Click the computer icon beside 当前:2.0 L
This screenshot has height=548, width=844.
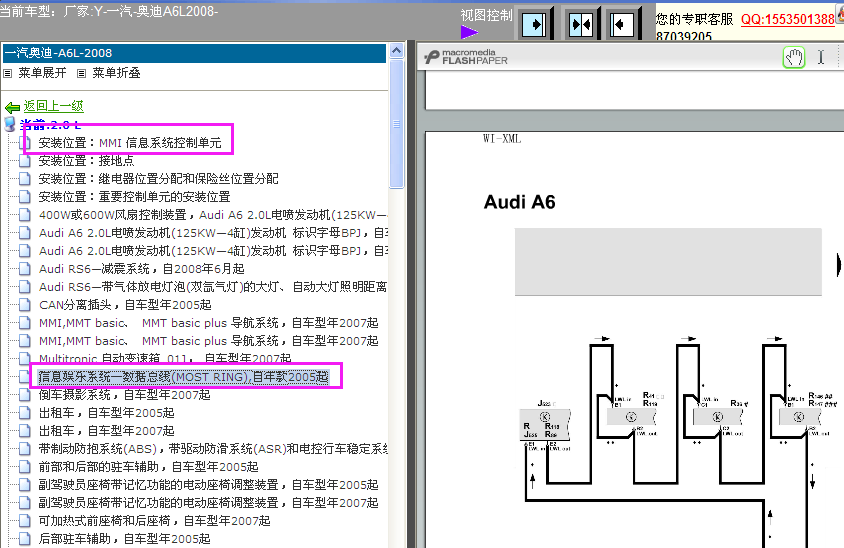click(x=10, y=124)
